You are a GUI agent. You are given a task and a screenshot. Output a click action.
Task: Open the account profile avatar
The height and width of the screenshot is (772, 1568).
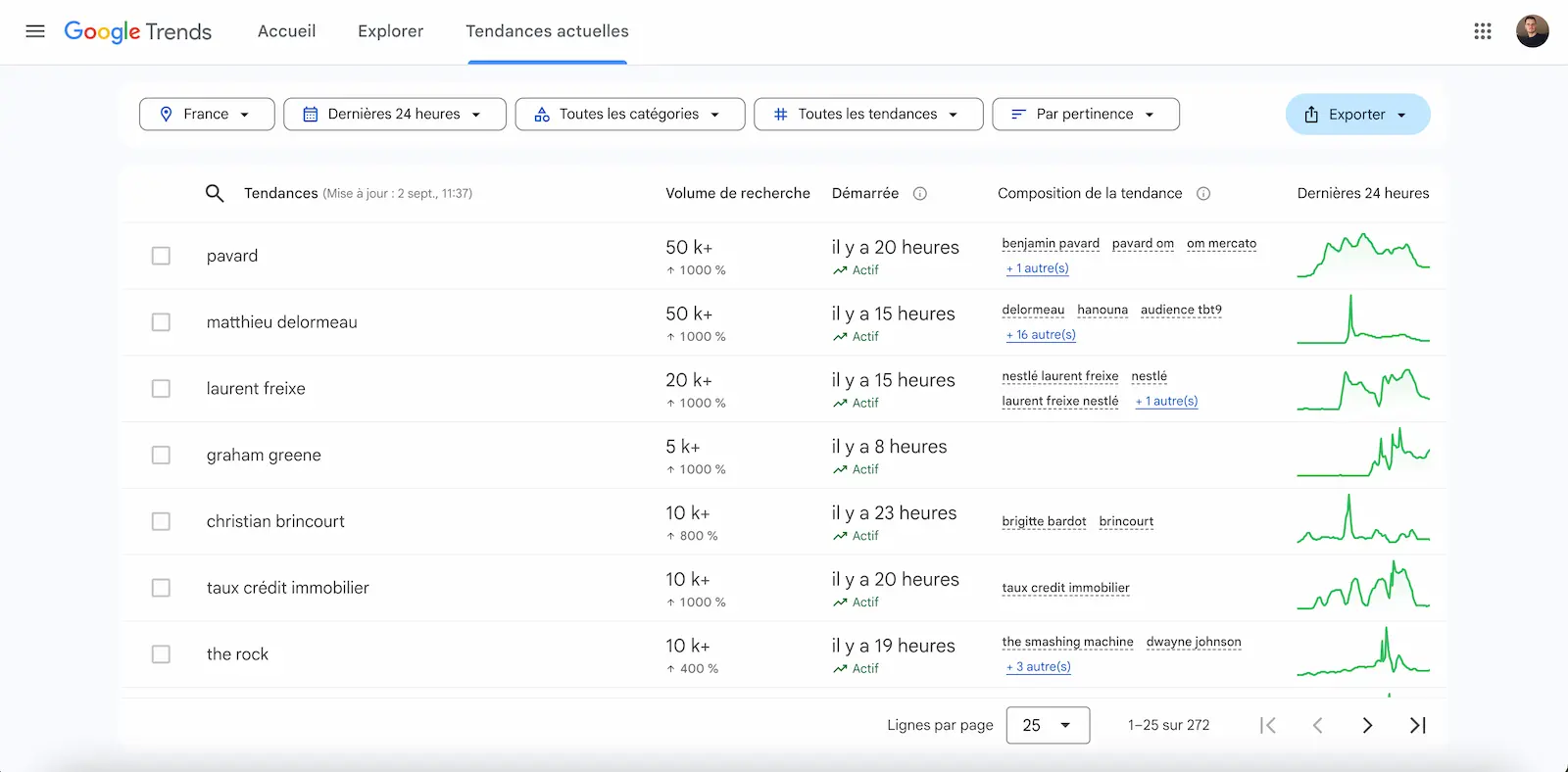click(1533, 31)
